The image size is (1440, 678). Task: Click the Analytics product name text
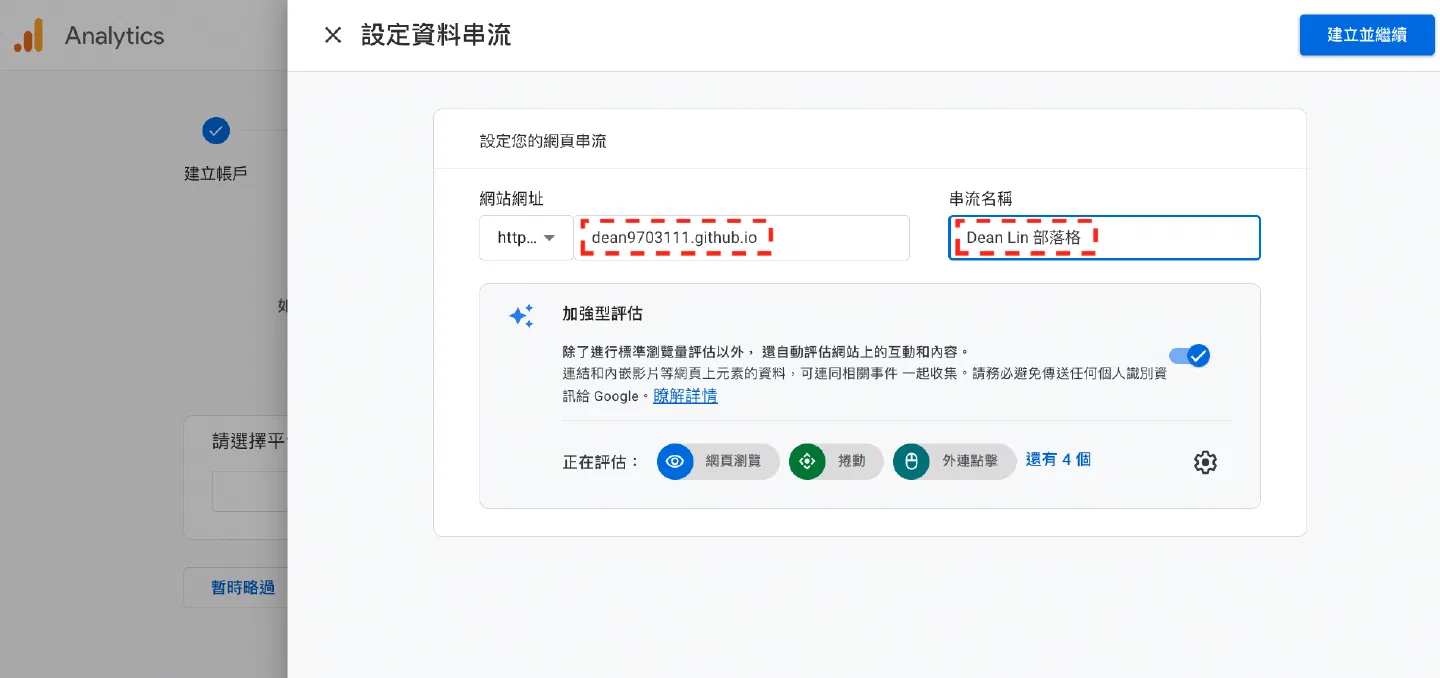(114, 36)
